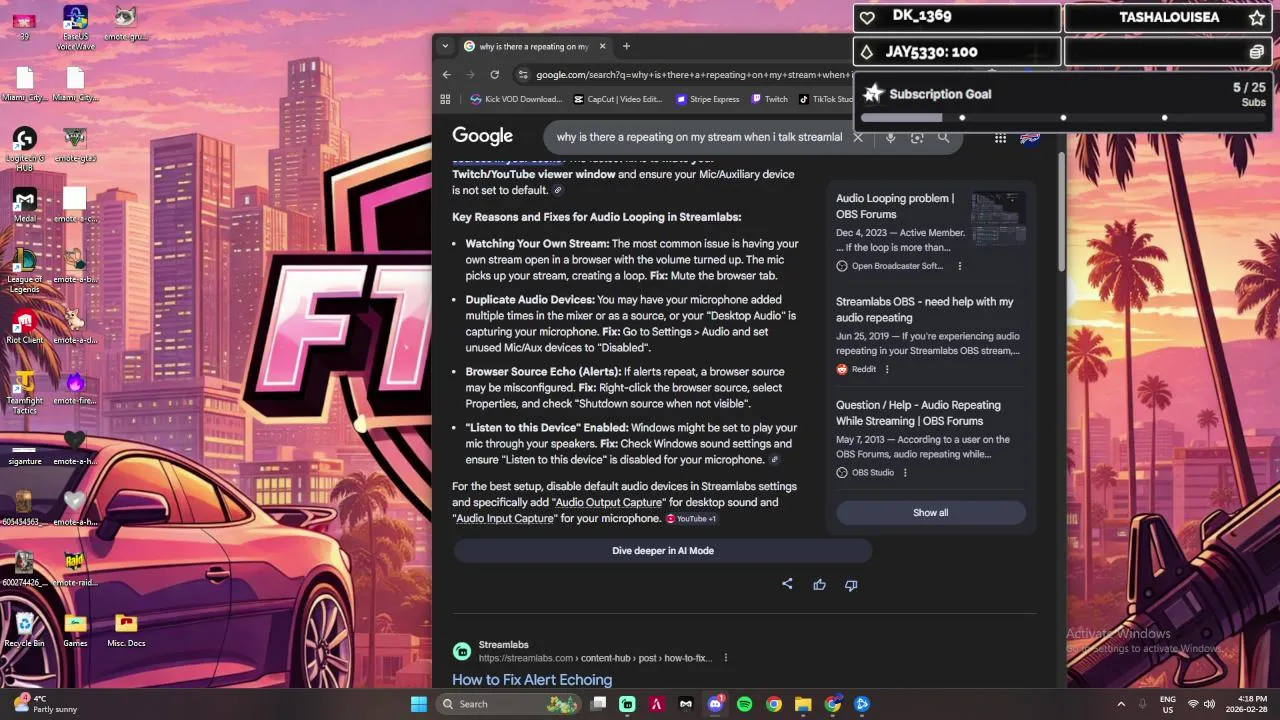Screen dimensions: 1280x720
Task: Select the emote-gta5 desktop file
Action: [75, 145]
